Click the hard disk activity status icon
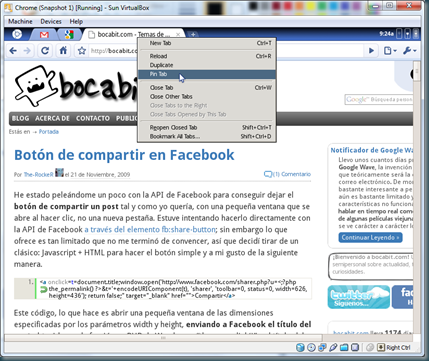Viewport: 429px width, 361px height. click(x=300, y=348)
